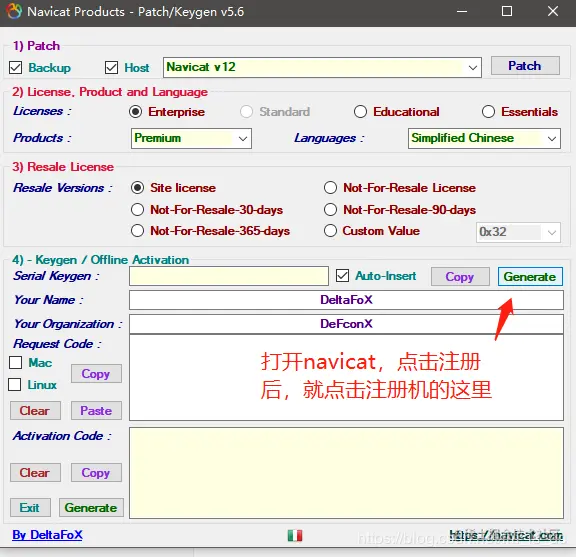Clear the Request Code field

click(35, 410)
